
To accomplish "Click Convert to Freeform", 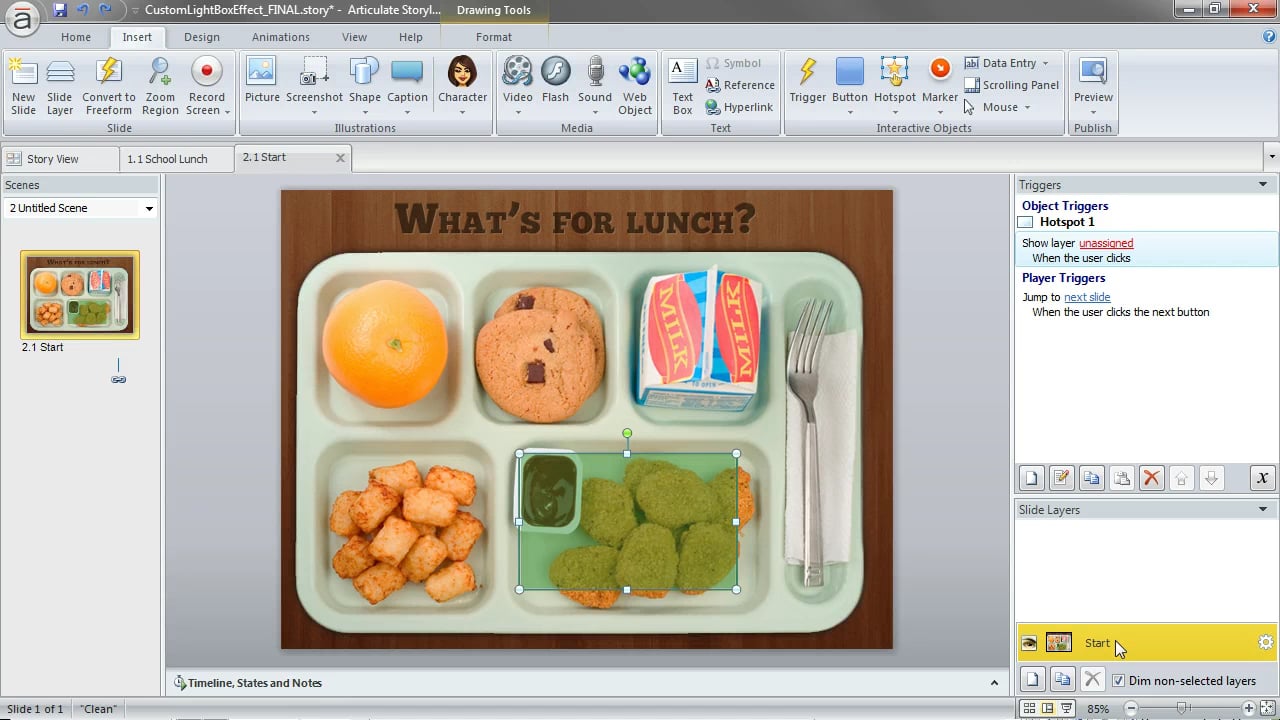I will point(108,87).
